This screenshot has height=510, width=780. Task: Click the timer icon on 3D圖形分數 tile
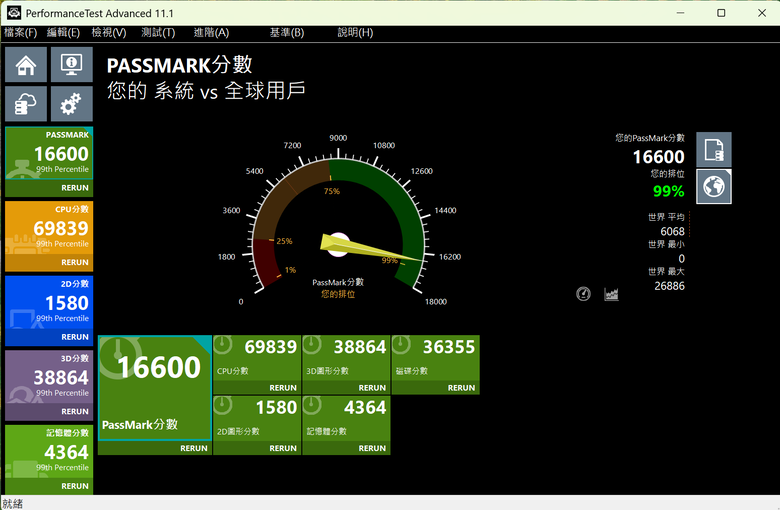tap(312, 345)
